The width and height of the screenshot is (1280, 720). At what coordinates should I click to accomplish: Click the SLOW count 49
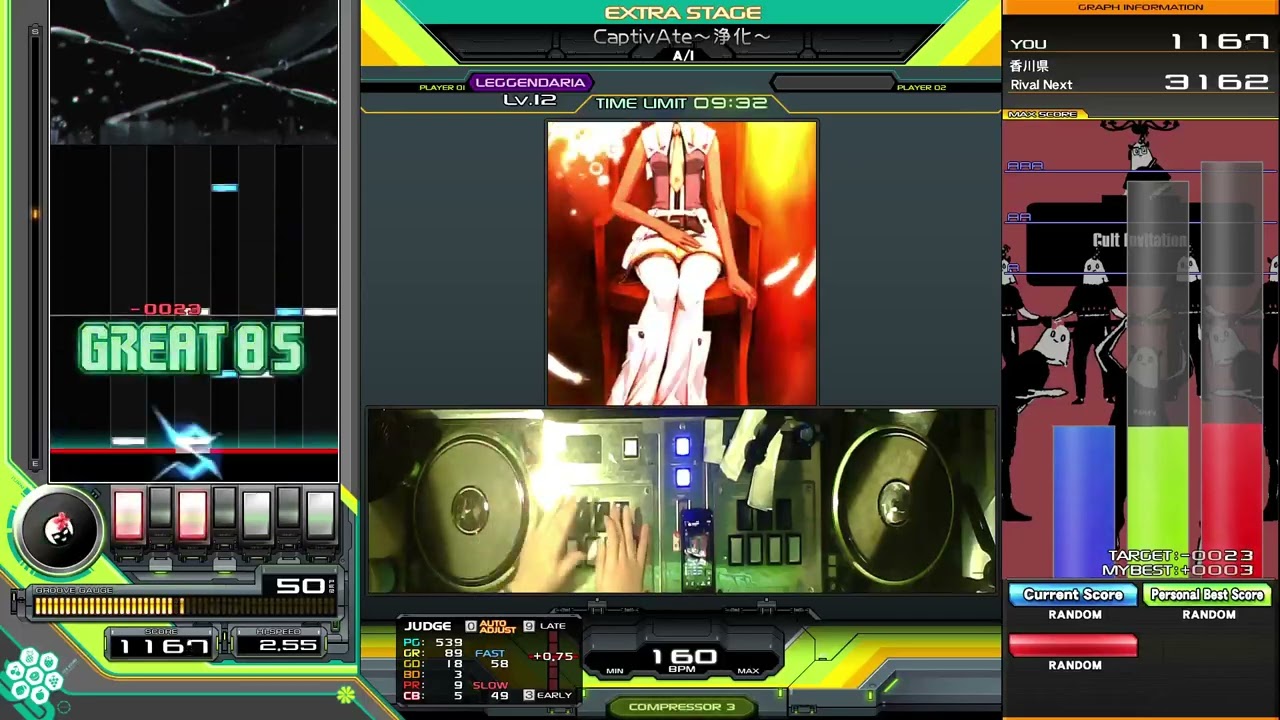coord(499,696)
